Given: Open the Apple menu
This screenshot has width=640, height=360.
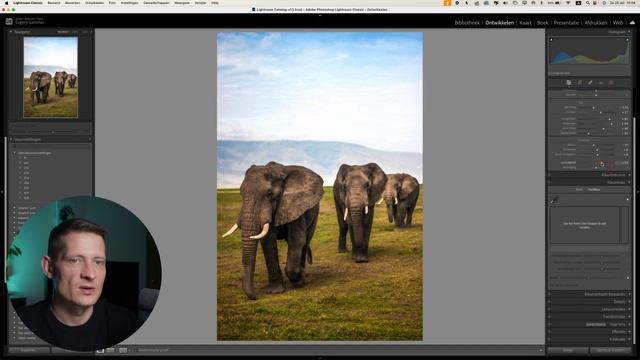Looking at the screenshot, I should (x=6, y=3).
